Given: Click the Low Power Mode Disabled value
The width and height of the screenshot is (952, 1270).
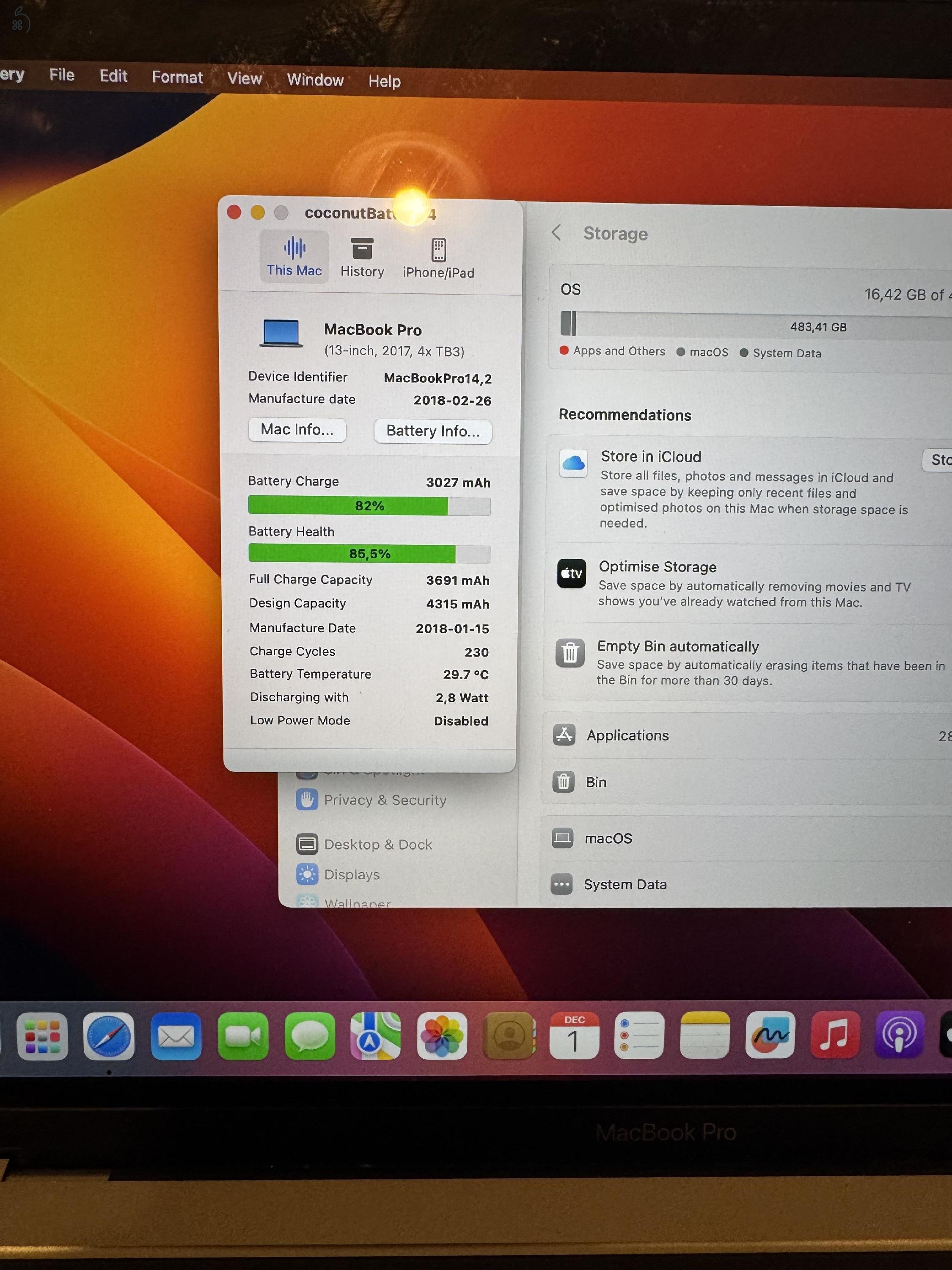Looking at the screenshot, I should point(461,721).
